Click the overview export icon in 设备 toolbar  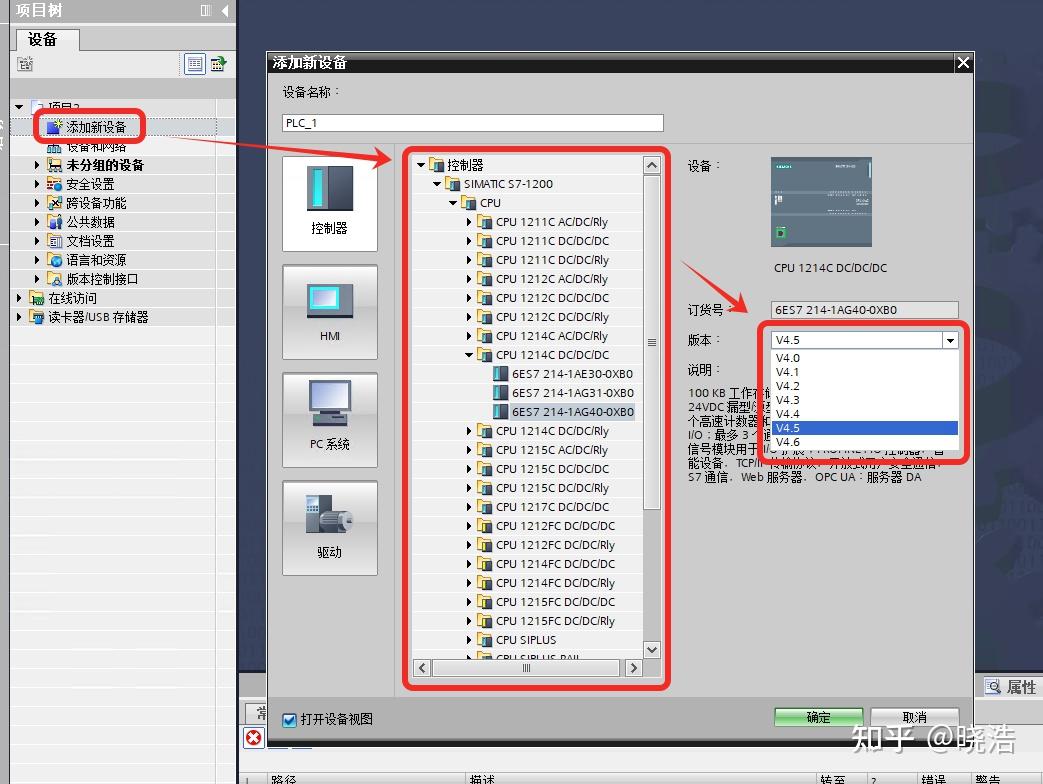(218, 64)
